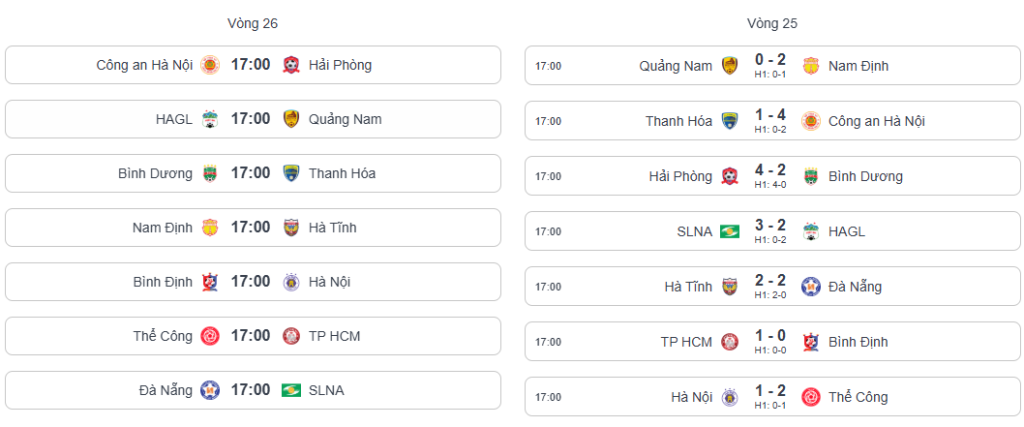Click Công an Hà Nội logo in Vòng 26
The width and height of the screenshot is (1024, 427).
tap(210, 65)
